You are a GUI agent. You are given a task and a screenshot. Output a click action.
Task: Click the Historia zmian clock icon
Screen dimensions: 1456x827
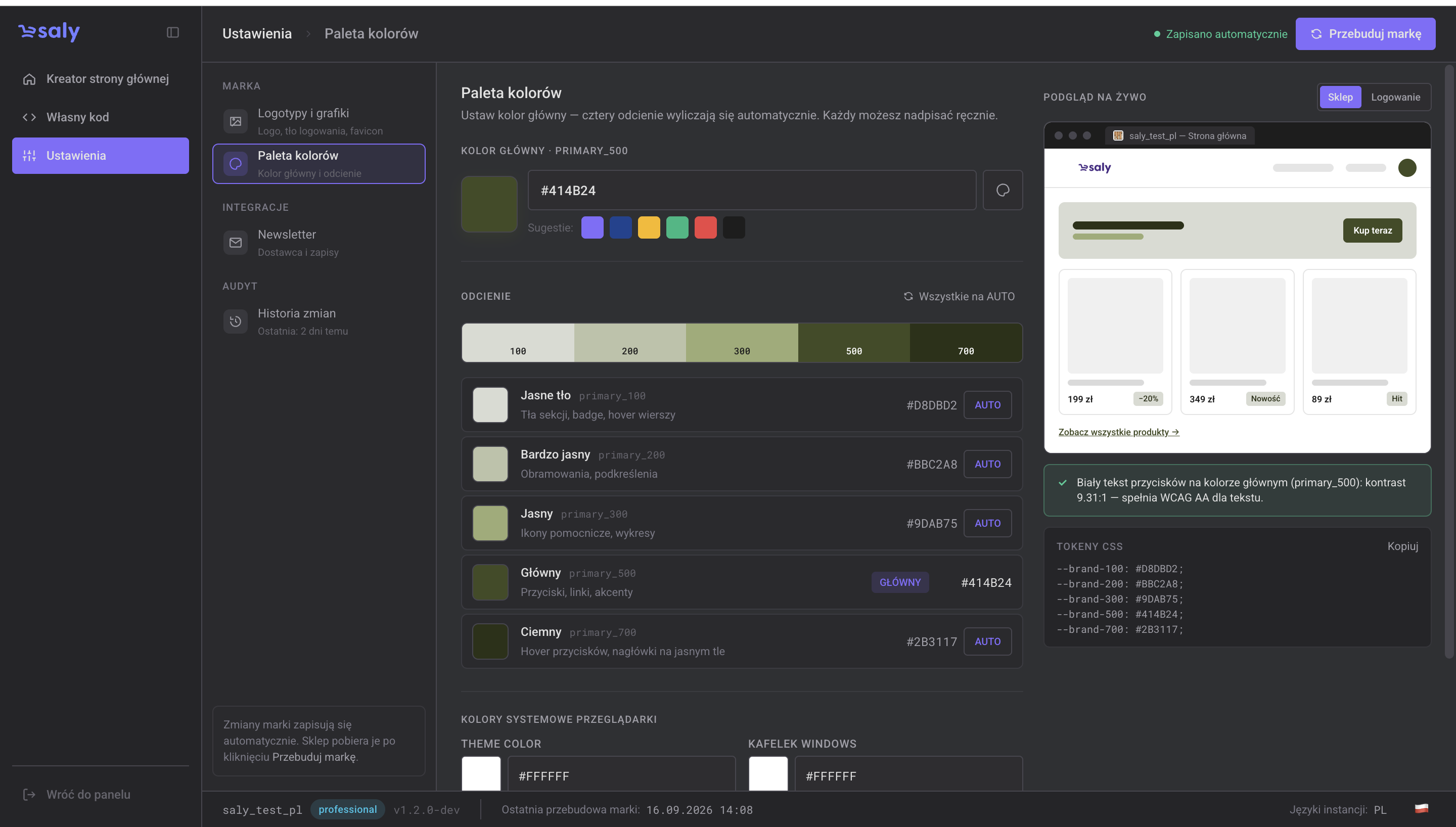(x=235, y=322)
